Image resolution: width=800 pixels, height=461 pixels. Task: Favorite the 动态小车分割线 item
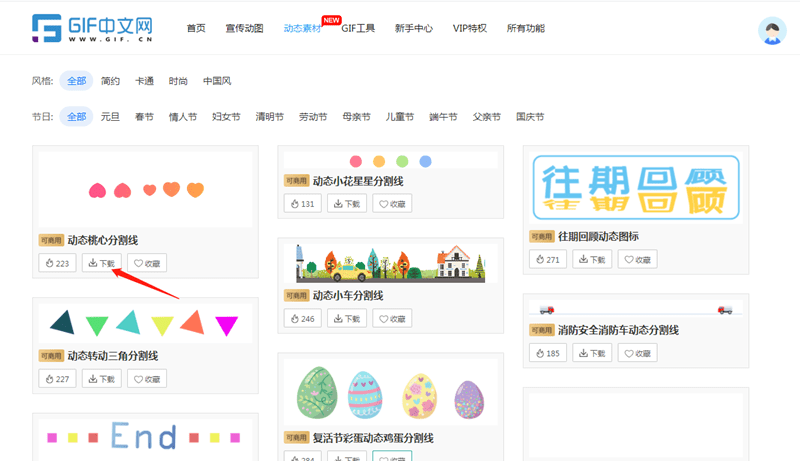click(x=392, y=319)
